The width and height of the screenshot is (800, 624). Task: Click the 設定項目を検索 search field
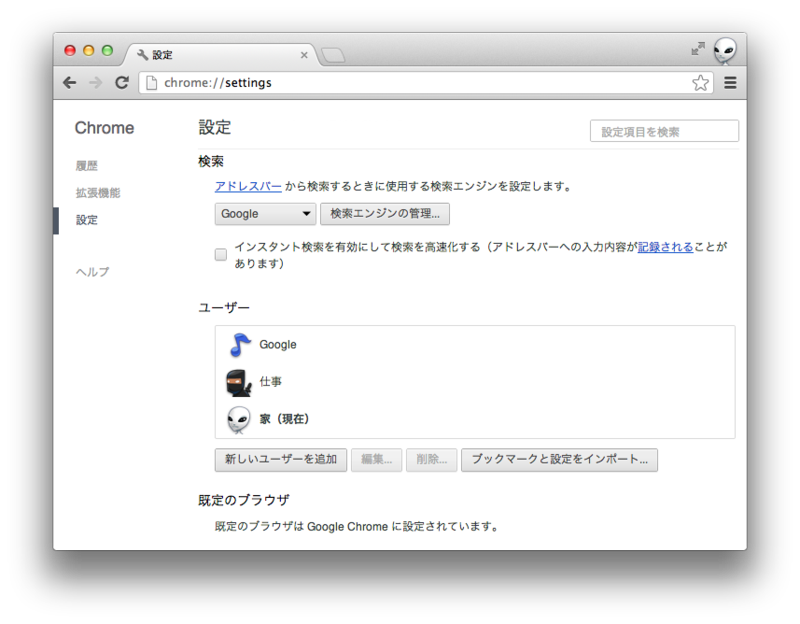click(664, 132)
